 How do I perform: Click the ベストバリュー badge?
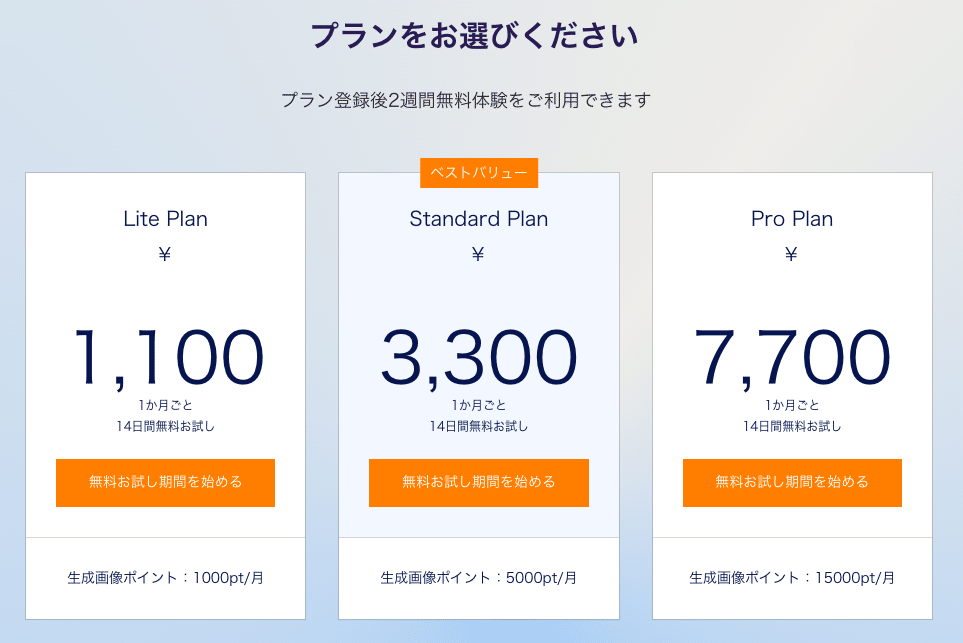(x=479, y=173)
